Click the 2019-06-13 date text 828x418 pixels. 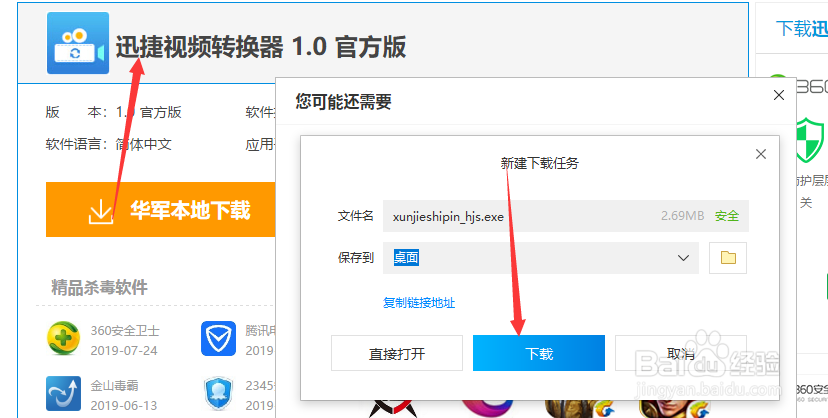tap(124, 405)
